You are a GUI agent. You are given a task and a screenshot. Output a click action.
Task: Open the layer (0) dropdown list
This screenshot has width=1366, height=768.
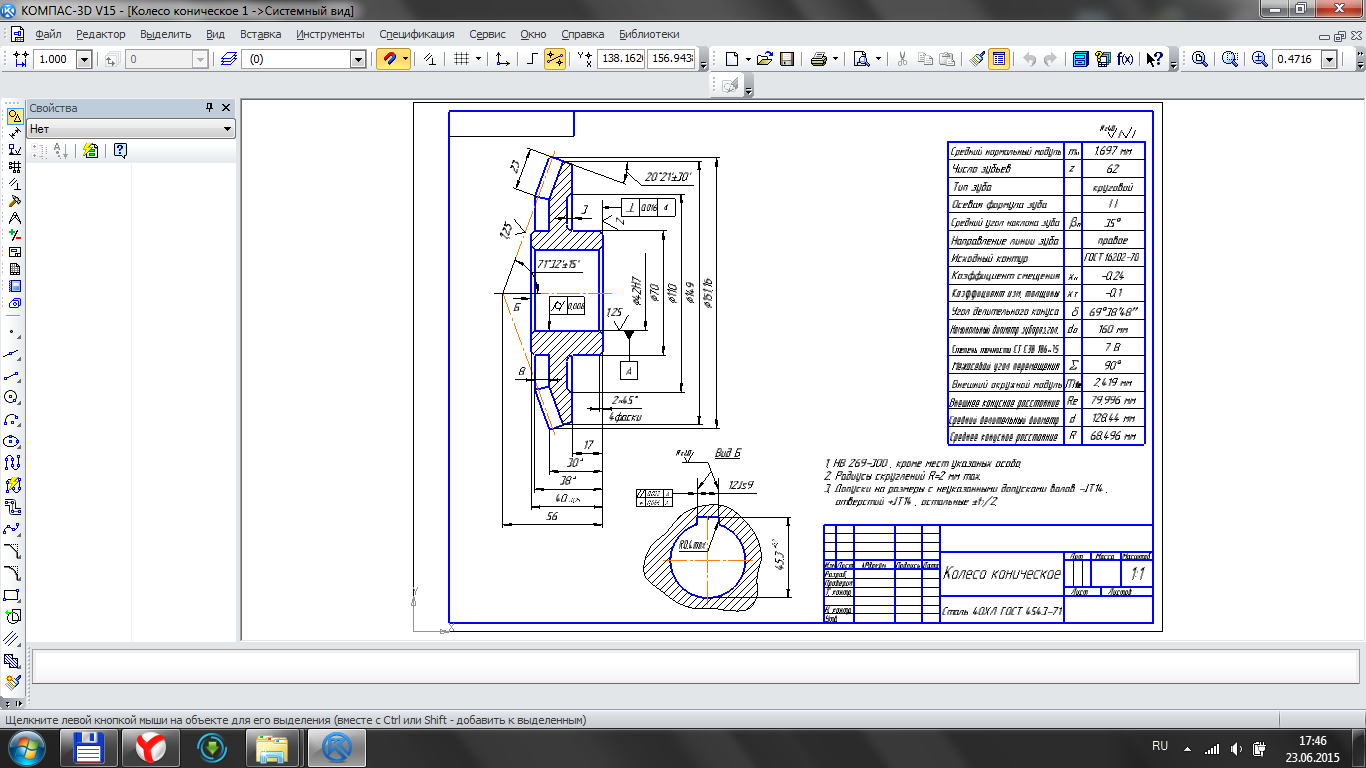pyautogui.click(x=358, y=59)
